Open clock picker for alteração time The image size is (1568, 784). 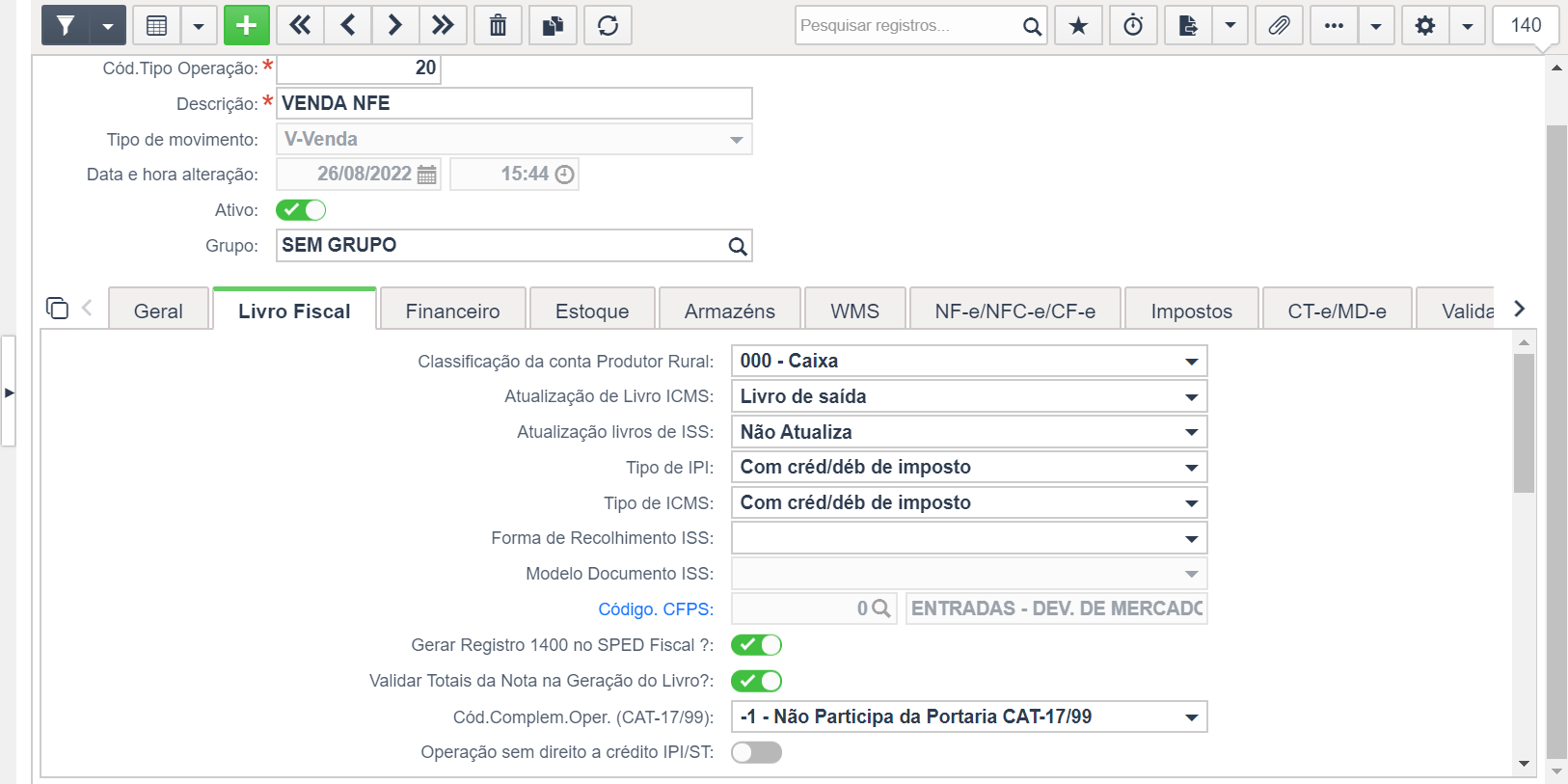pos(564,175)
